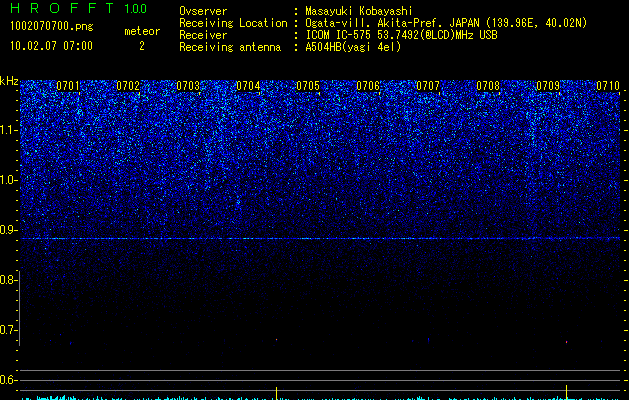
Task: Click the 0708 time tick label
Action: pyautogui.click(x=488, y=86)
